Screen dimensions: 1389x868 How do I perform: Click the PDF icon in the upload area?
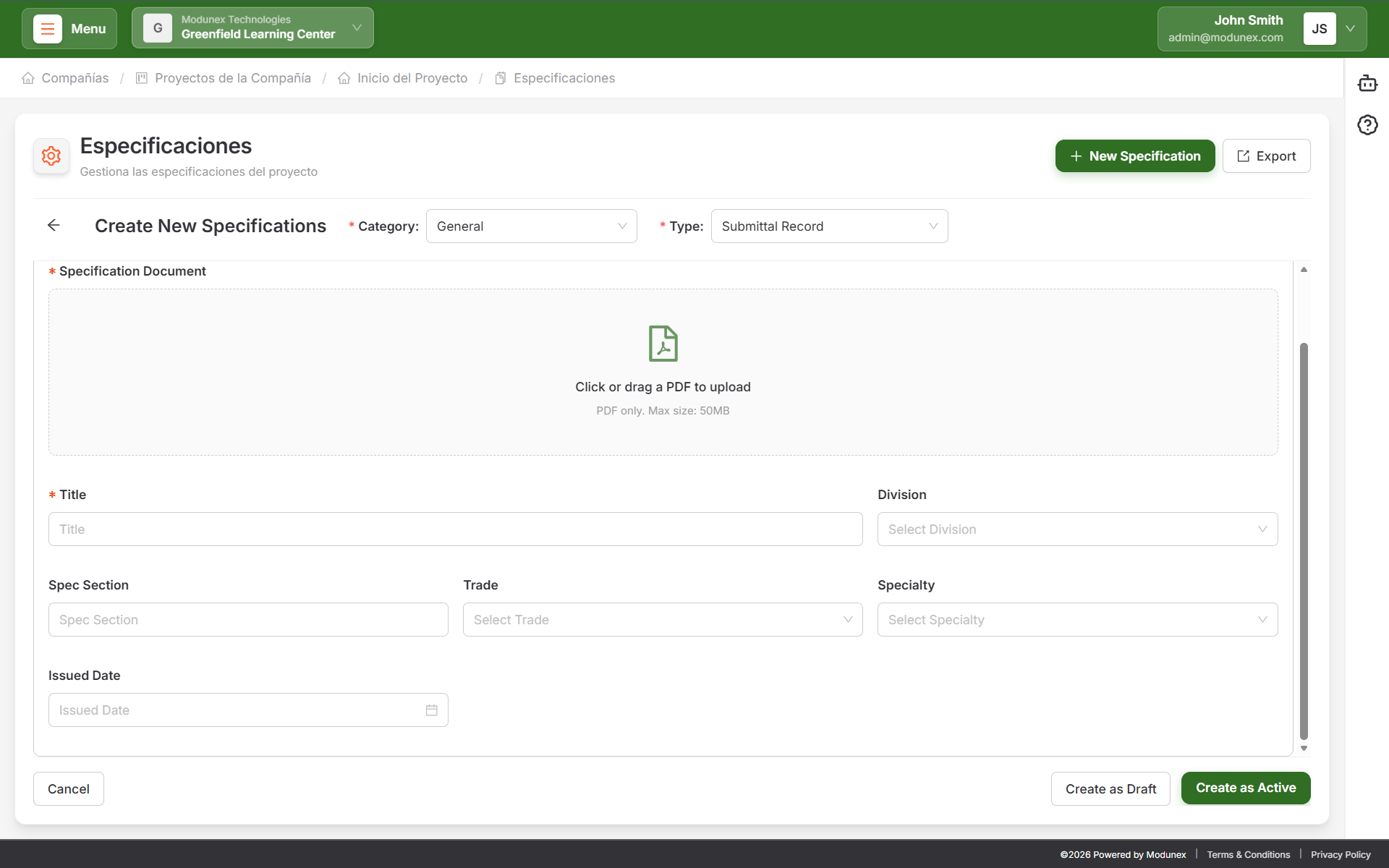(662, 343)
